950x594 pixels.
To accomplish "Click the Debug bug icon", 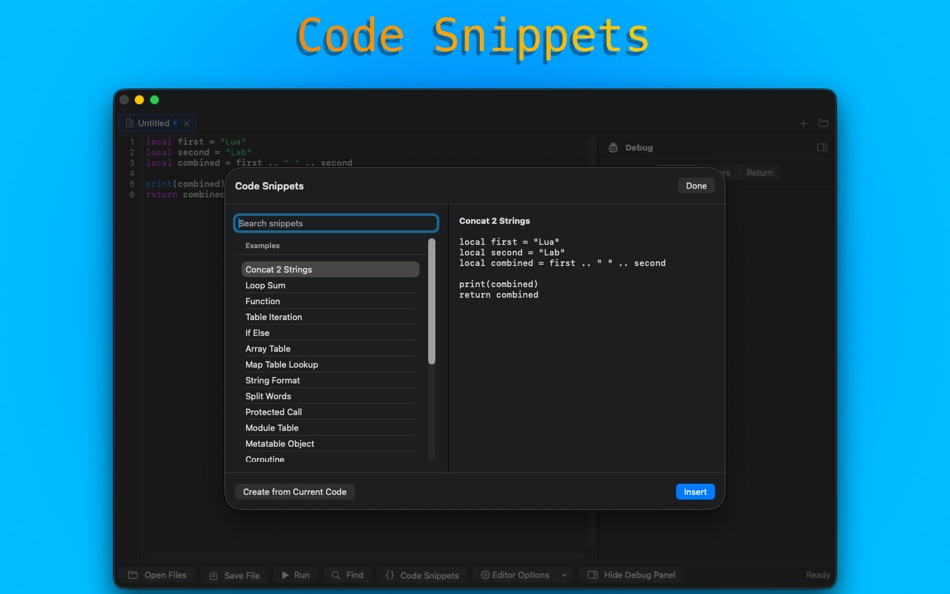I will click(x=613, y=147).
